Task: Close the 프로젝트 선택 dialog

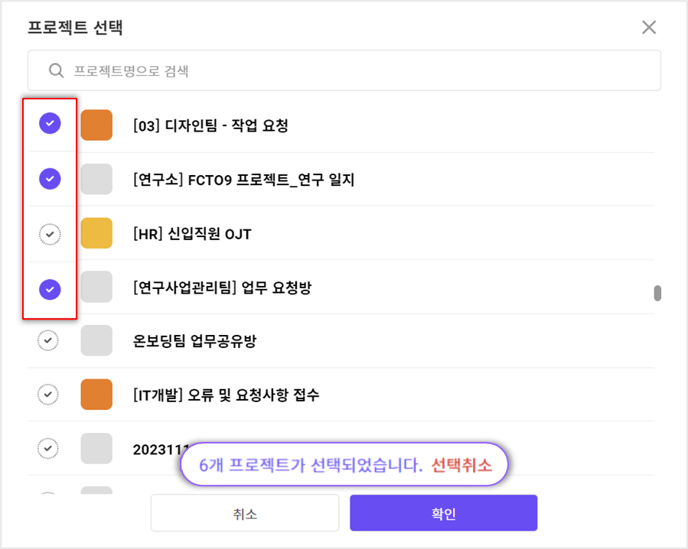Action: pyautogui.click(x=649, y=27)
